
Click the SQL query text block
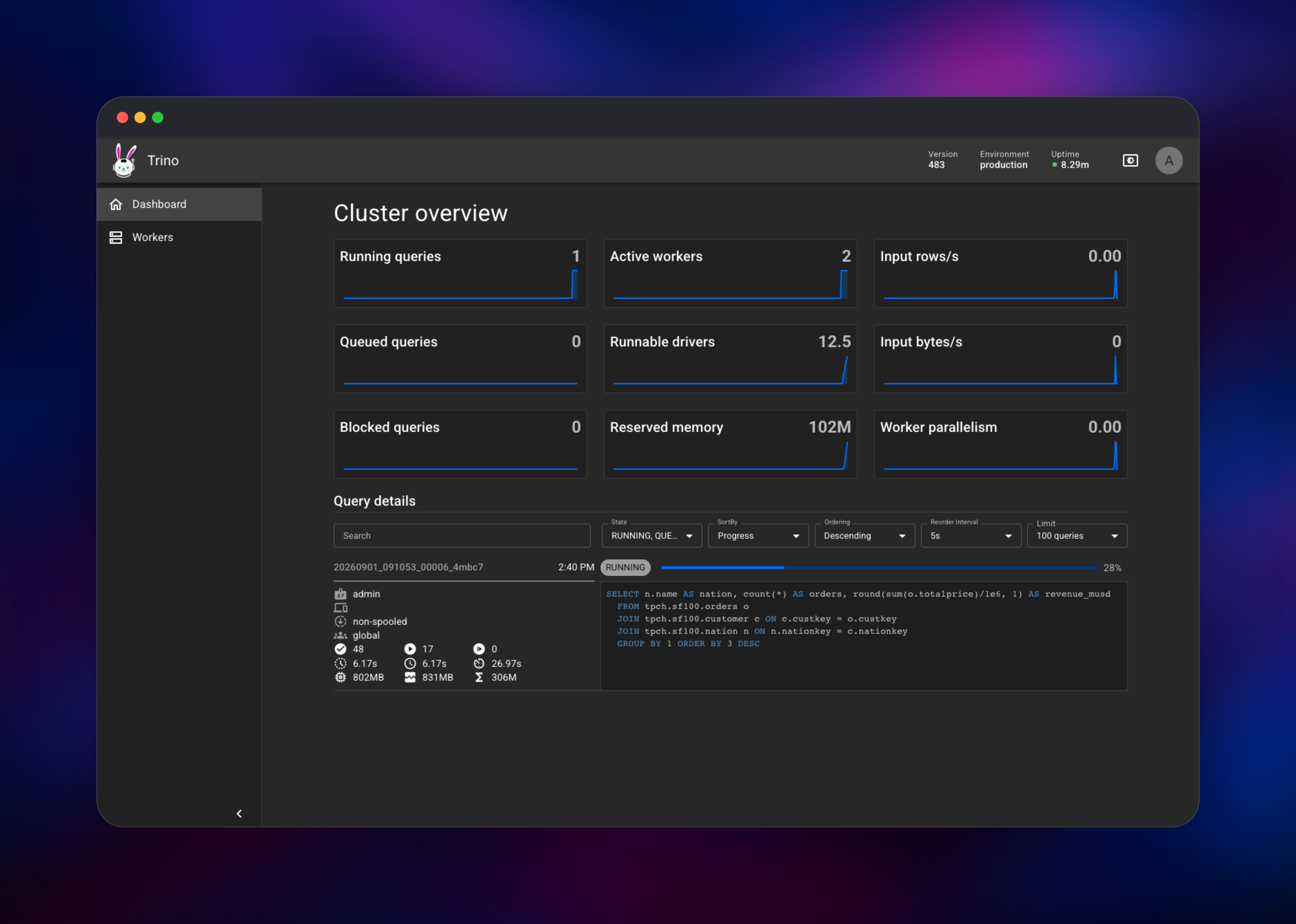pos(864,636)
